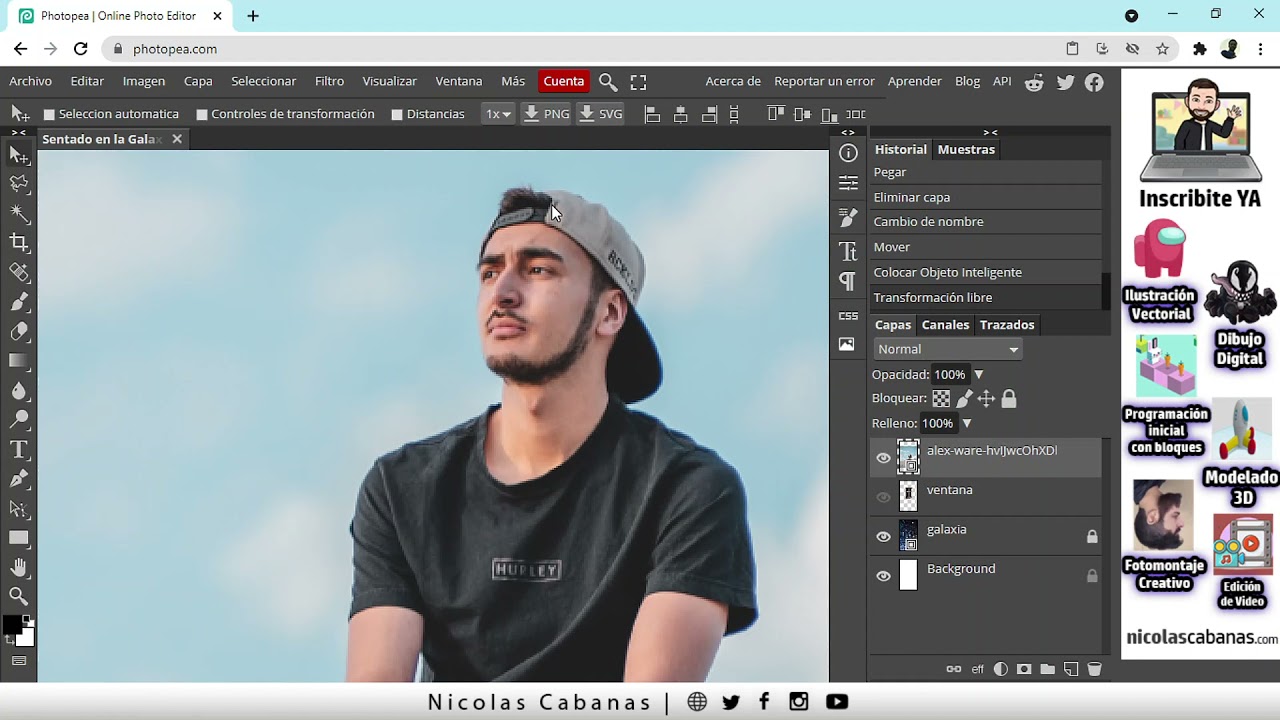
Task: Enable the Distancias checkbox
Action: click(x=397, y=115)
